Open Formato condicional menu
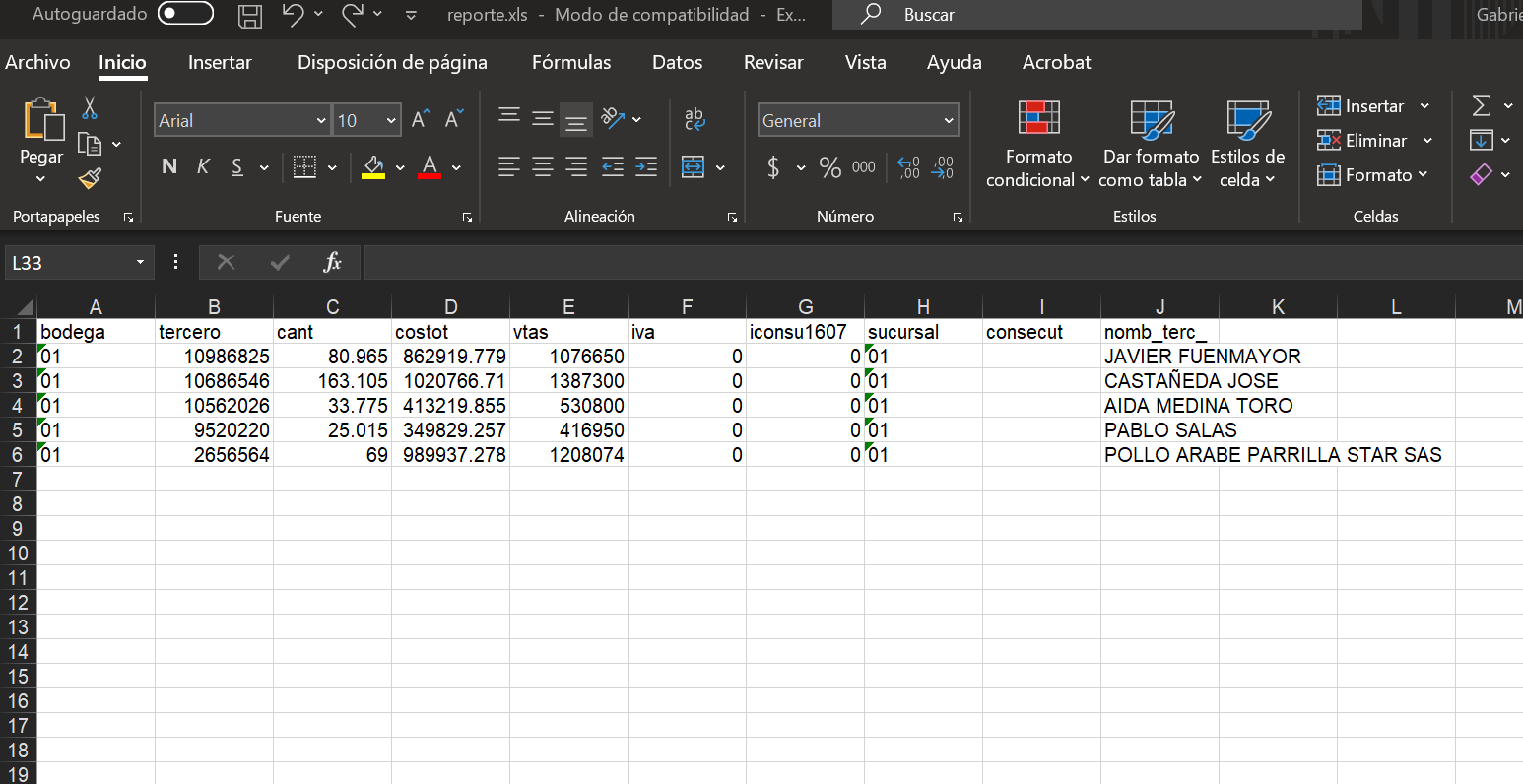Screen dimensions: 1523x784 tap(1038, 144)
